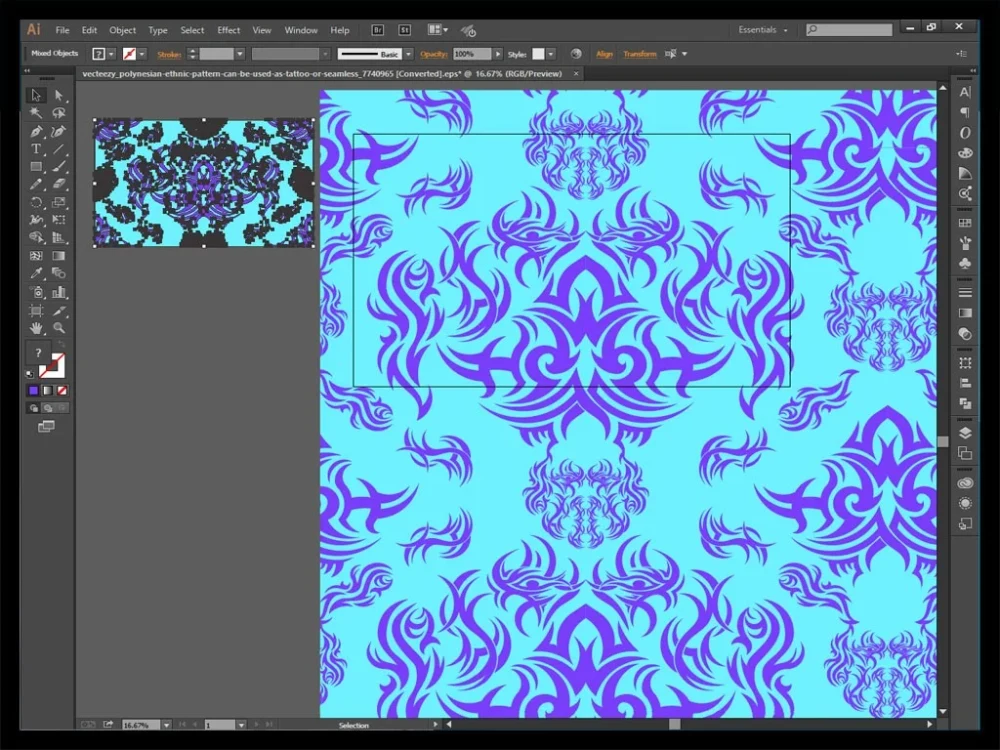Enable Draw Behind mode

point(48,408)
